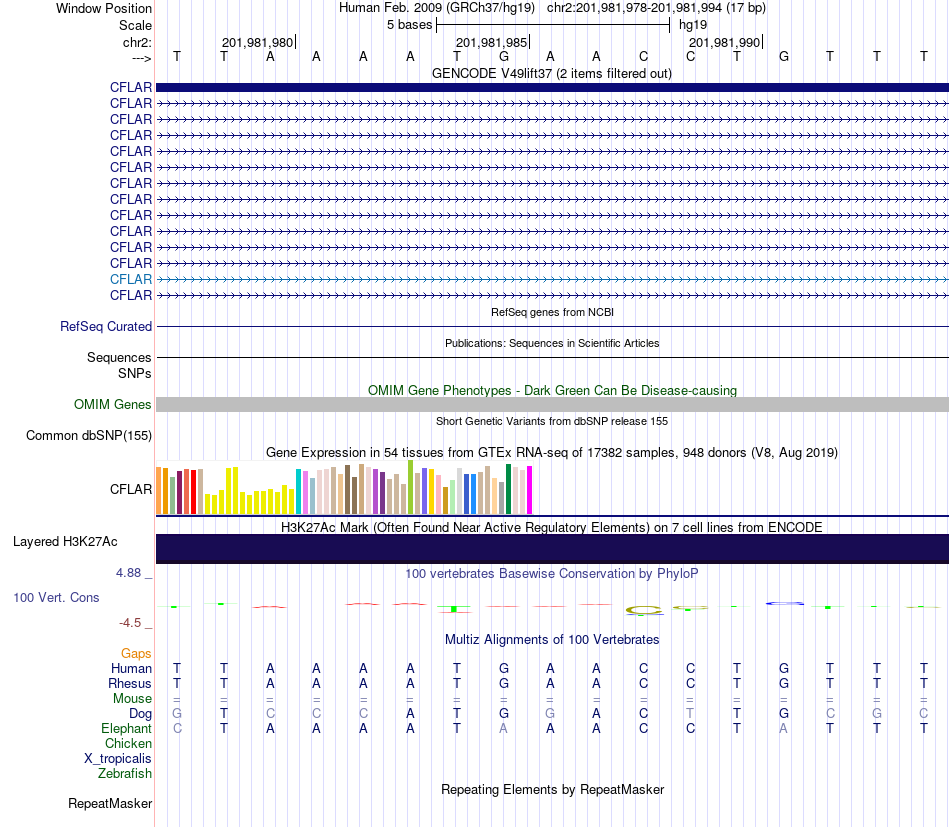
Task: Open the GTEx Gene Expression track title
Action: pos(552,453)
